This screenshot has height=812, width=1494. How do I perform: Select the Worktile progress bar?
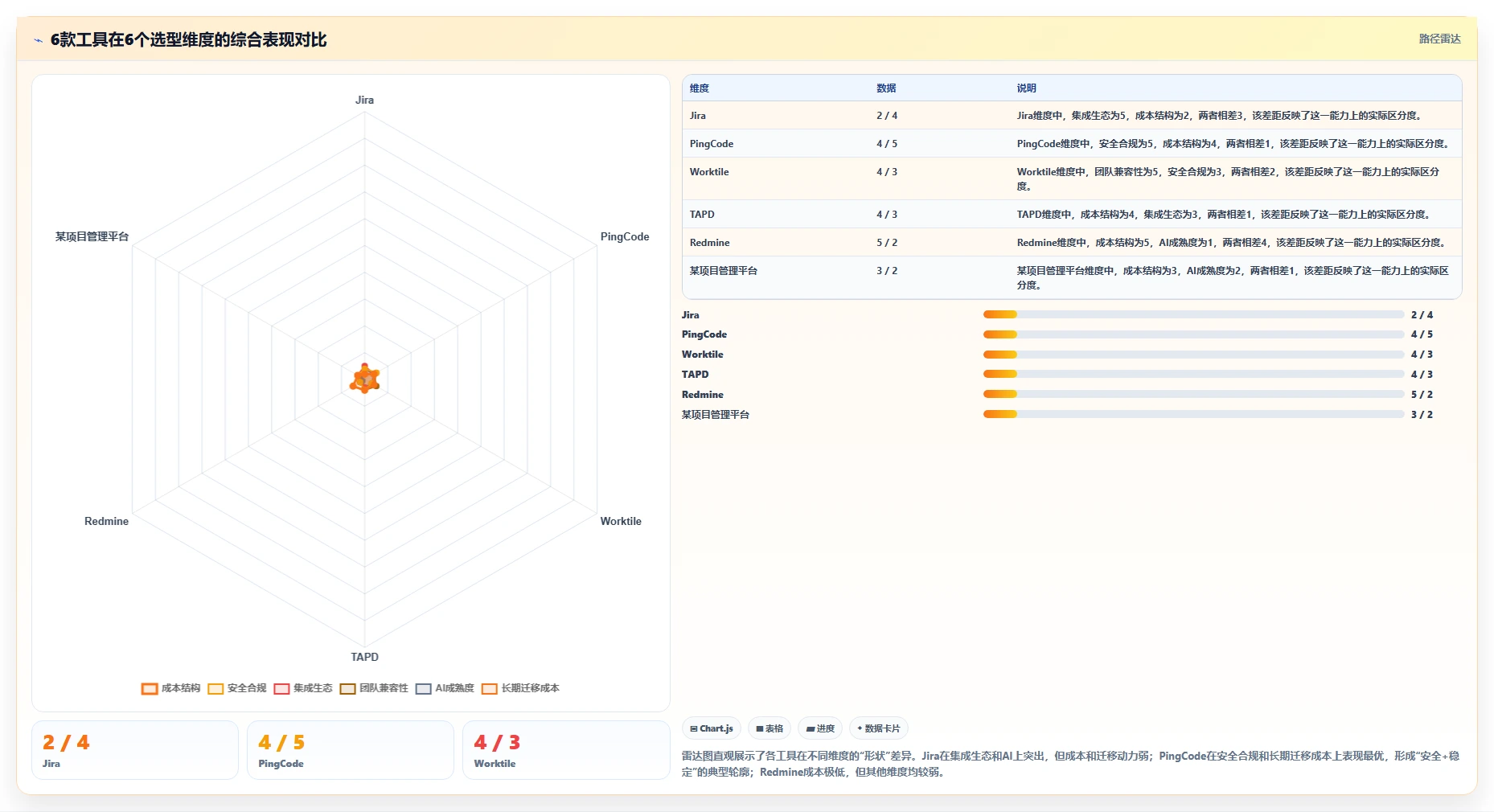(x=1193, y=355)
